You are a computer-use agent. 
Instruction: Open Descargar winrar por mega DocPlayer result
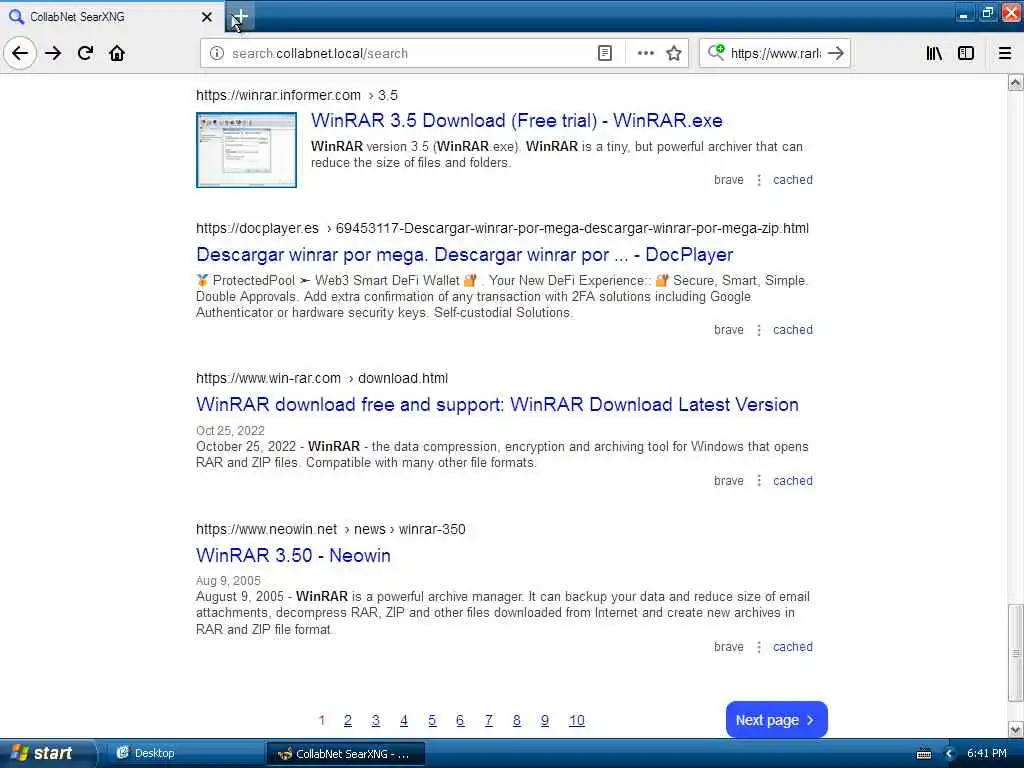(464, 255)
